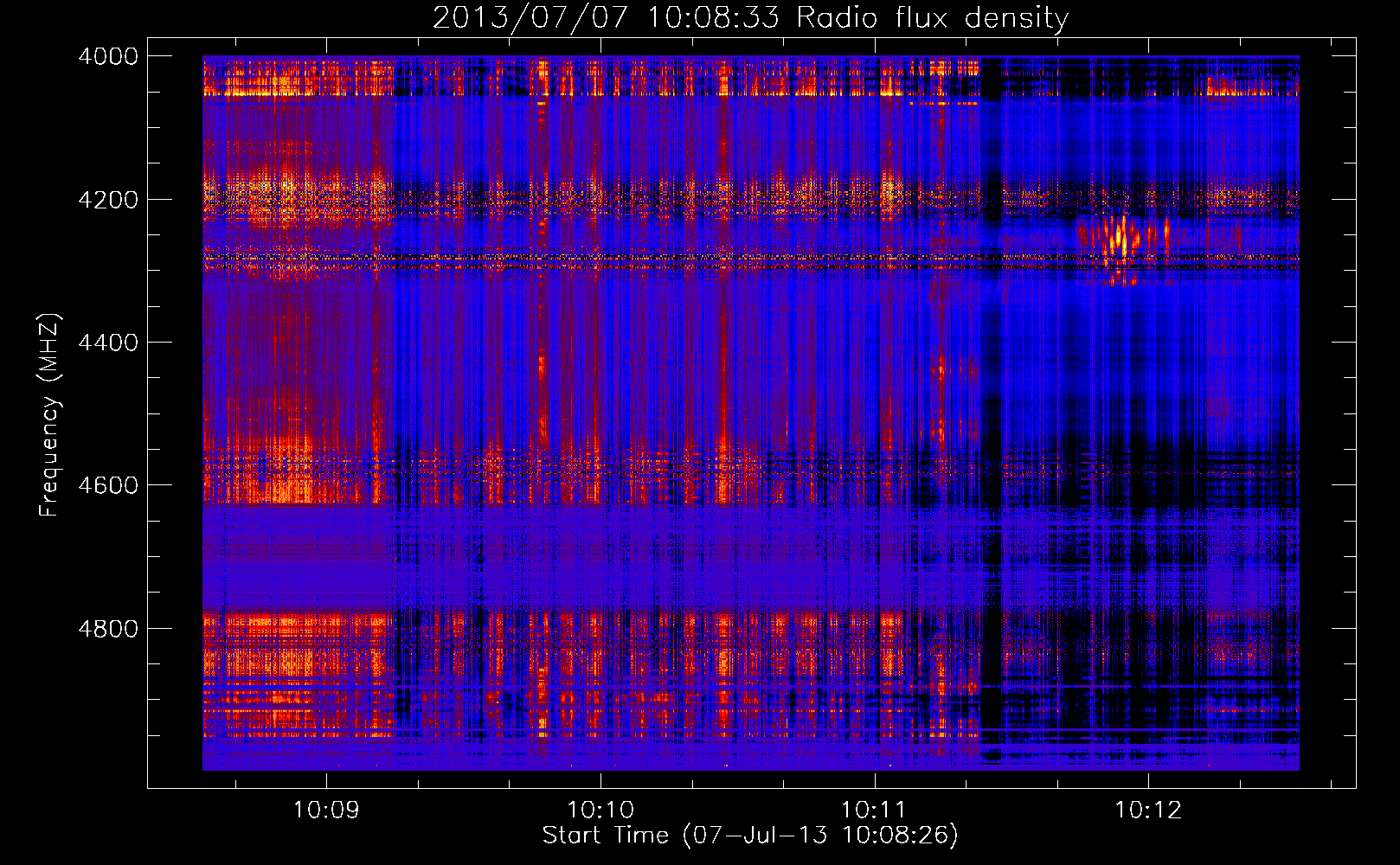Click the date '2013/07/07' in the title

pyautogui.click(x=530, y=18)
